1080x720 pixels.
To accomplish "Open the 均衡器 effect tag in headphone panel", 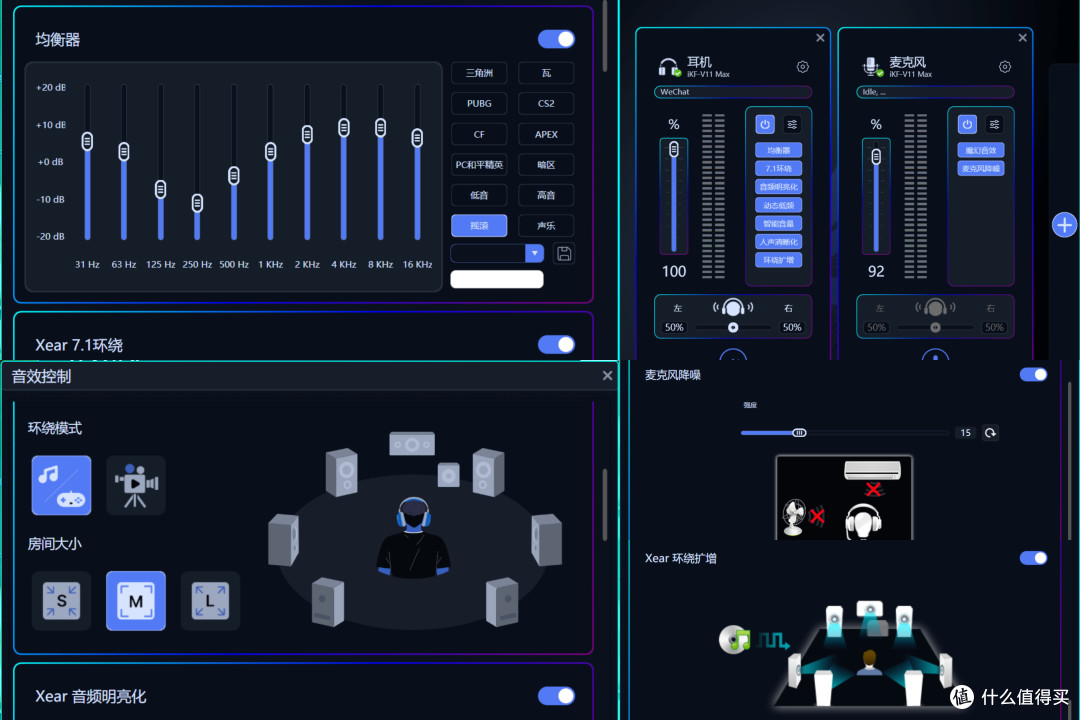I will tap(778, 150).
